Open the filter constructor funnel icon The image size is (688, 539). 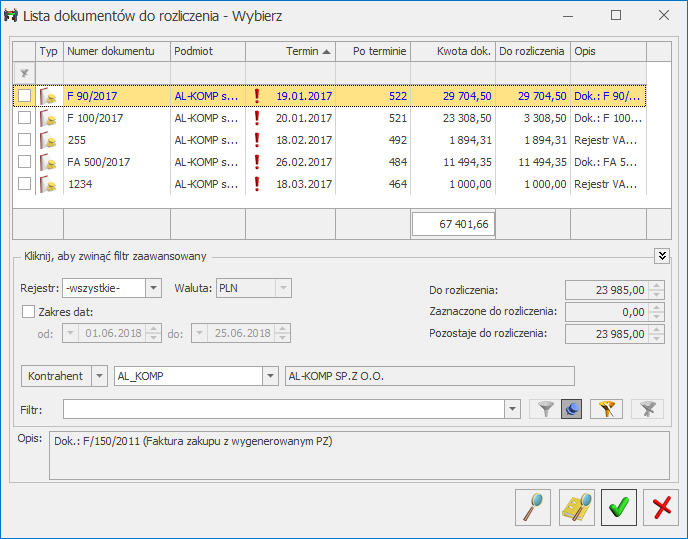[606, 409]
